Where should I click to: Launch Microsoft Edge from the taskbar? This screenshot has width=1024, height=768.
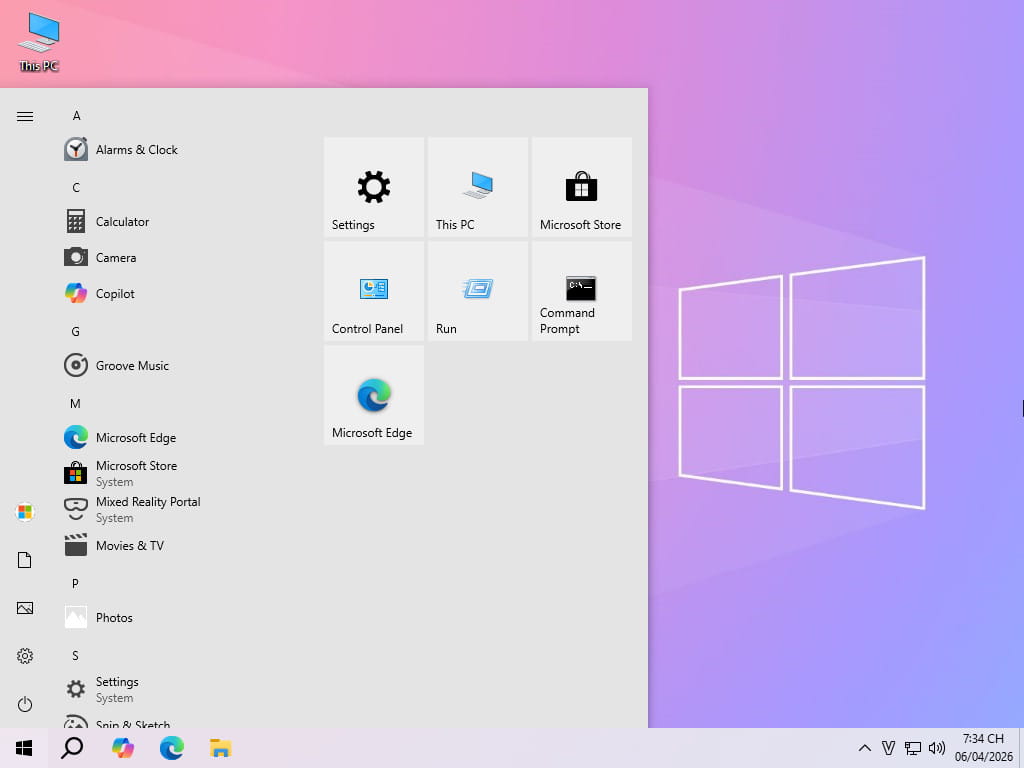pos(171,748)
